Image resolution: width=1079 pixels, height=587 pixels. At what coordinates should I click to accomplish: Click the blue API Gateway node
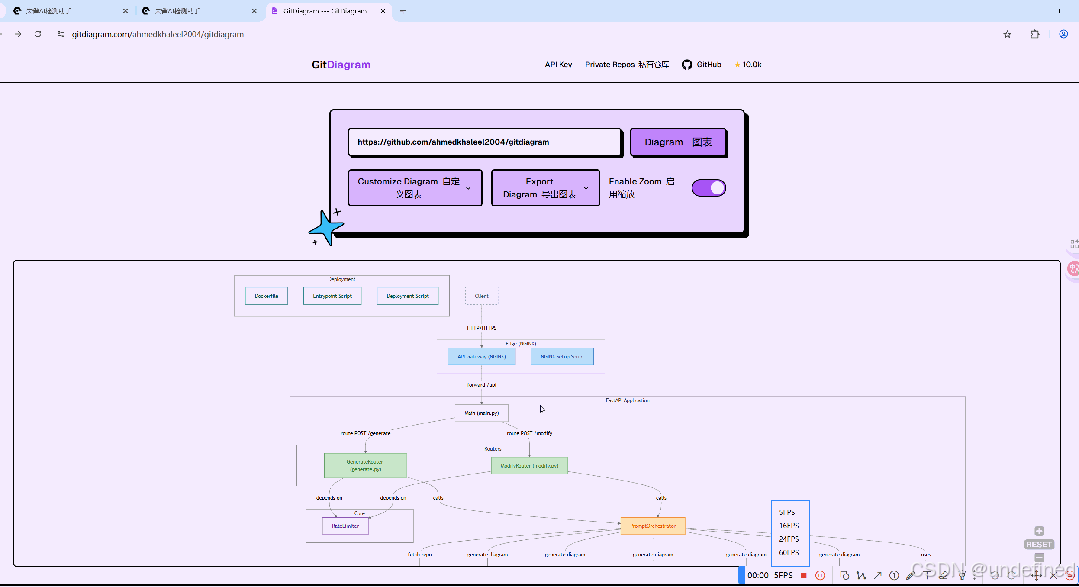pos(482,356)
